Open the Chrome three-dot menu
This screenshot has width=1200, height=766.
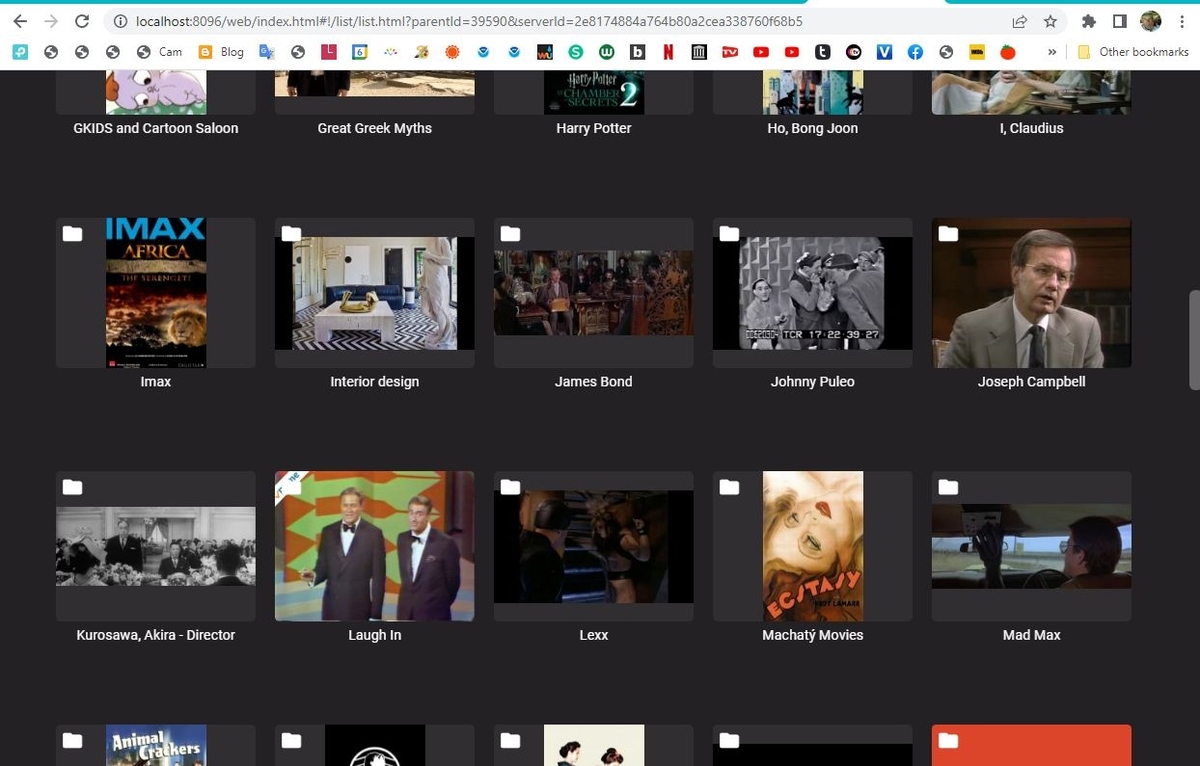tap(1181, 21)
